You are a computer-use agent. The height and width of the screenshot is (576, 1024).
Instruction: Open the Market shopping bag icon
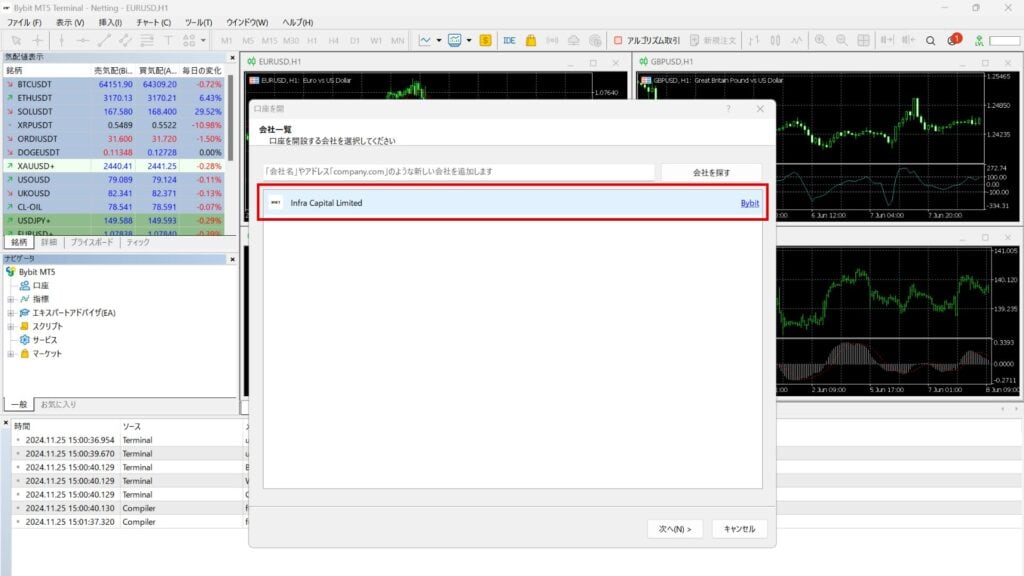[531, 40]
